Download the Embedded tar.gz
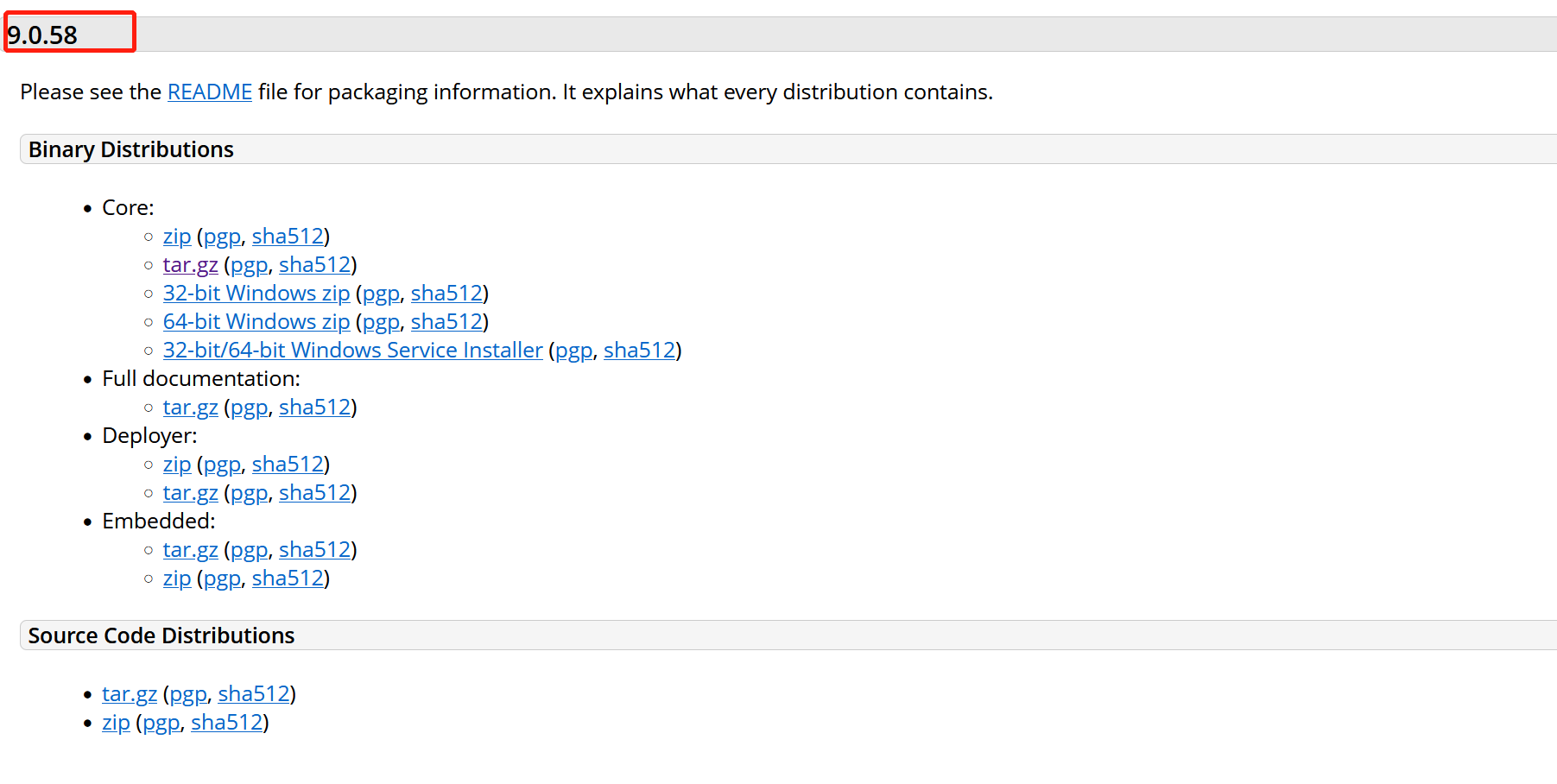The width and height of the screenshot is (1557, 784). (x=191, y=550)
